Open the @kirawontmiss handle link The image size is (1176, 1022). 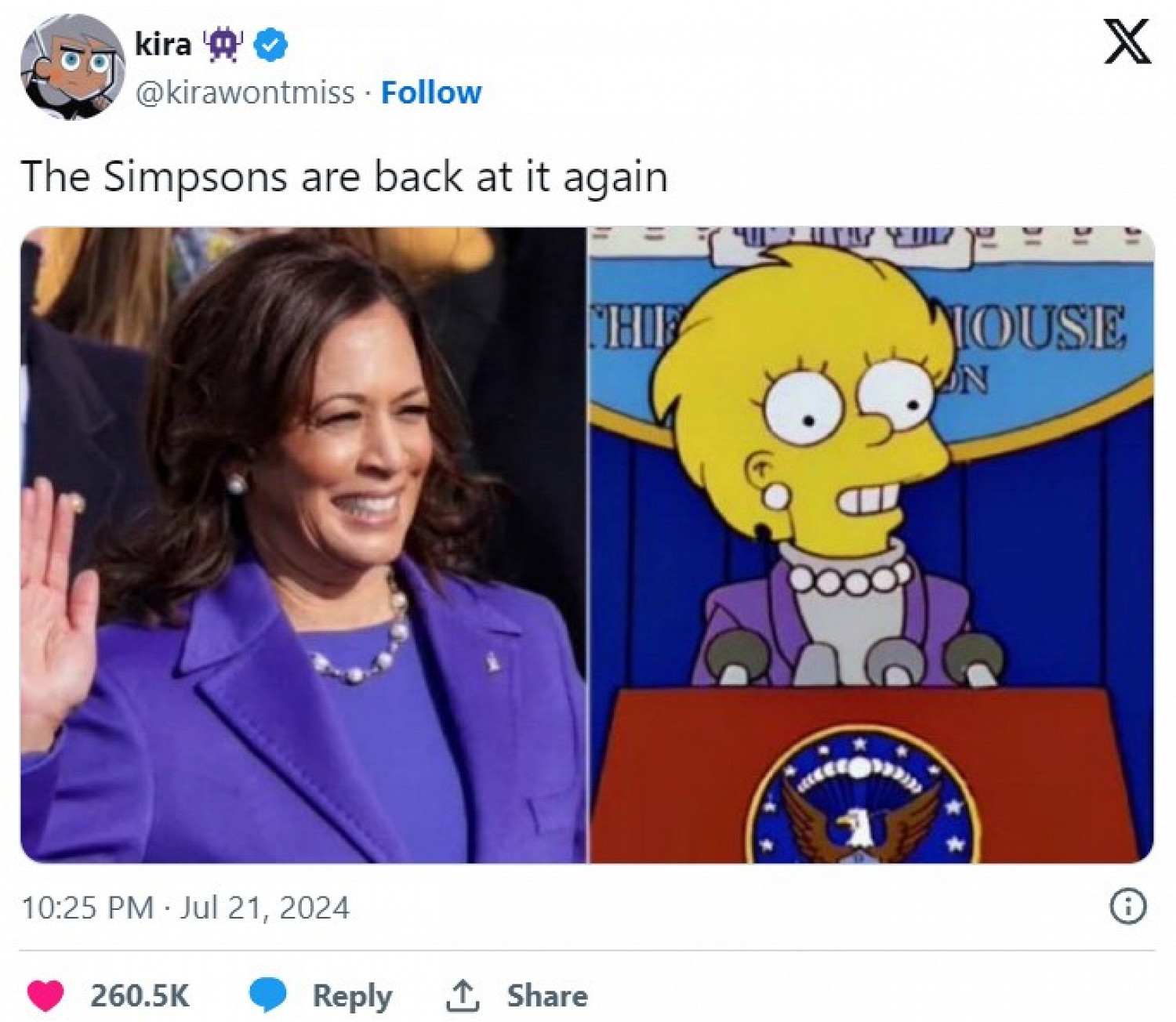click(x=245, y=92)
